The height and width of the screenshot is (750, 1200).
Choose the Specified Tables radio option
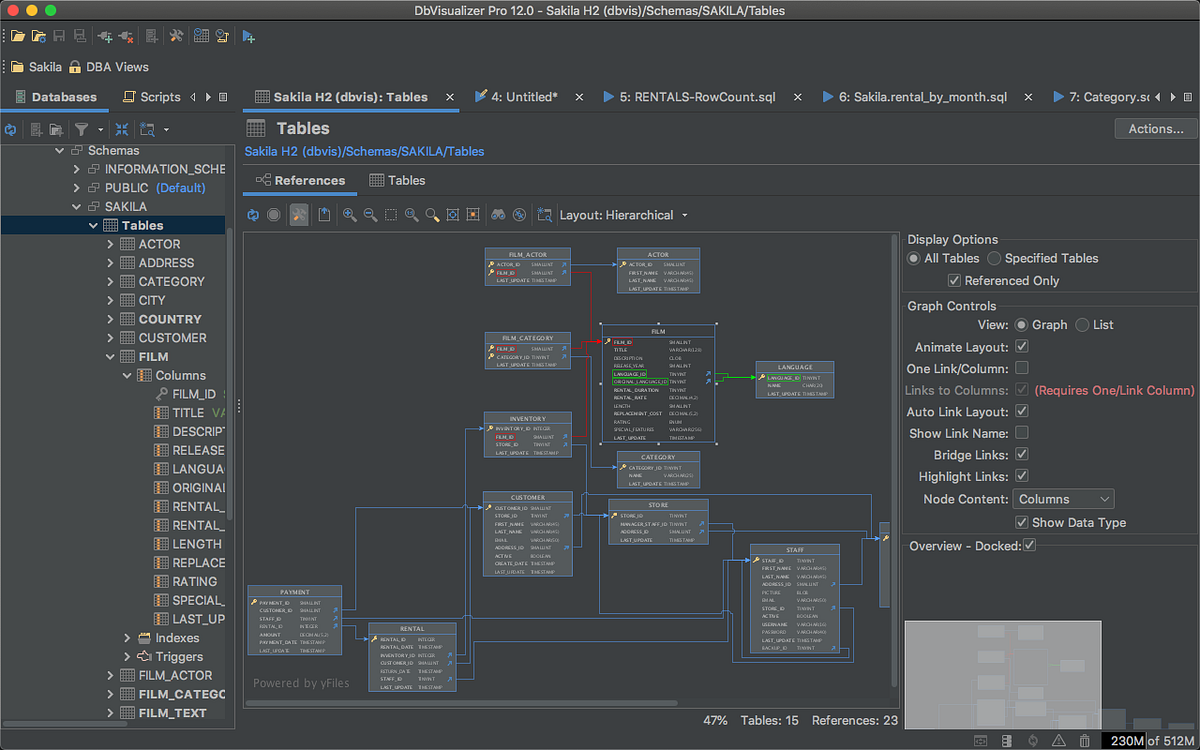tap(994, 258)
